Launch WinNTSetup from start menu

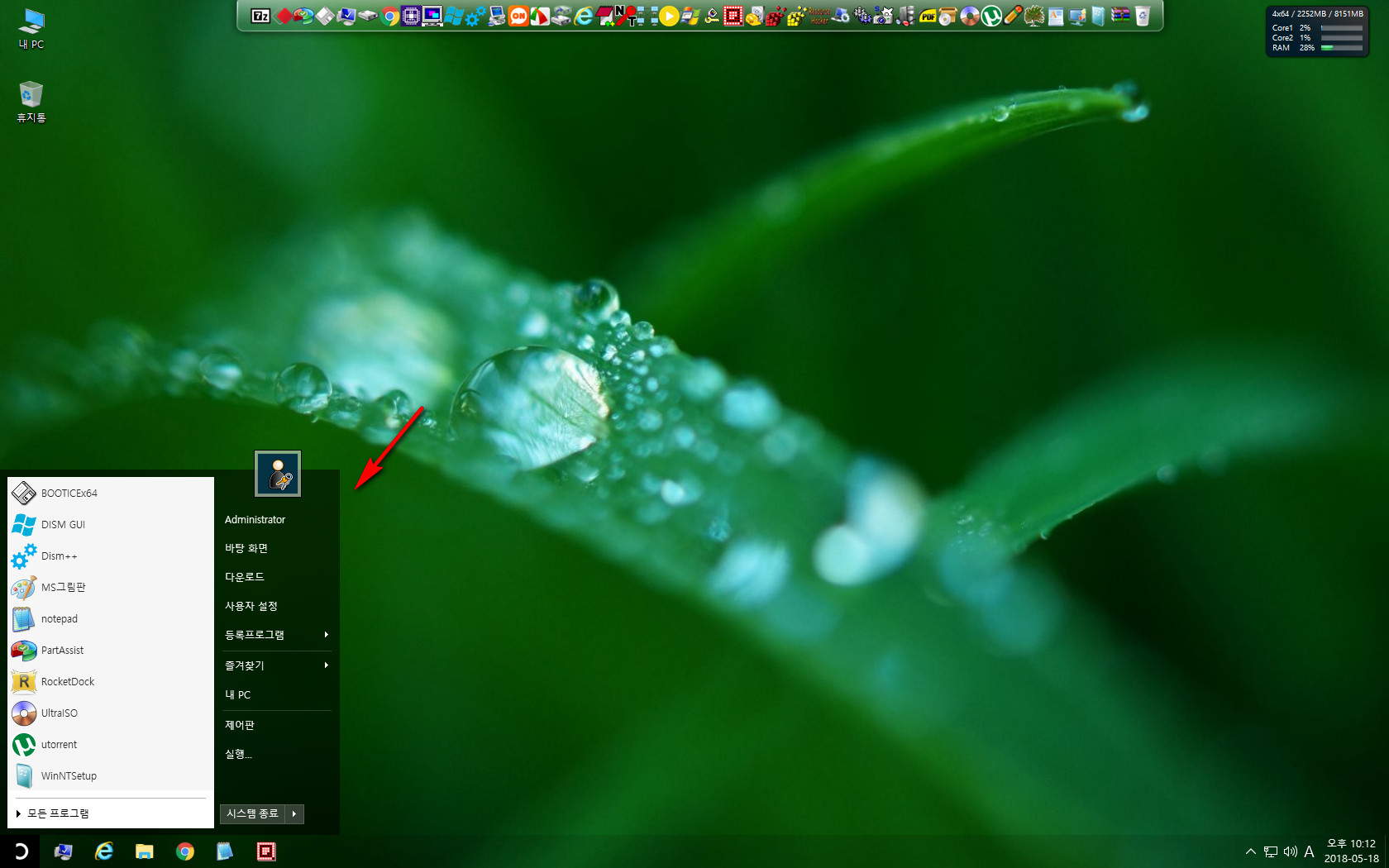pyautogui.click(x=110, y=776)
